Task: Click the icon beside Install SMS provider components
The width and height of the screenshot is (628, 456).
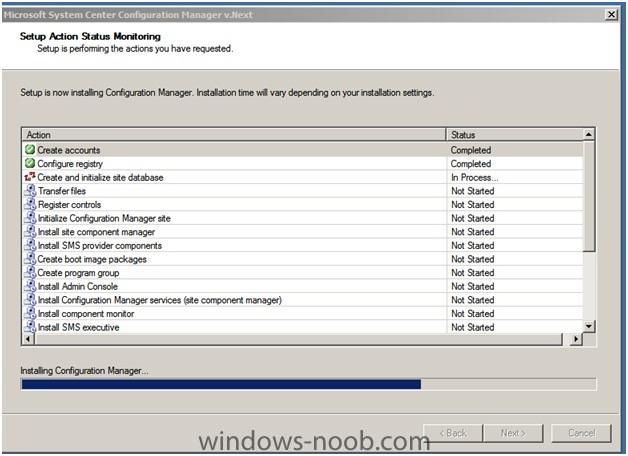Action: click(30, 245)
